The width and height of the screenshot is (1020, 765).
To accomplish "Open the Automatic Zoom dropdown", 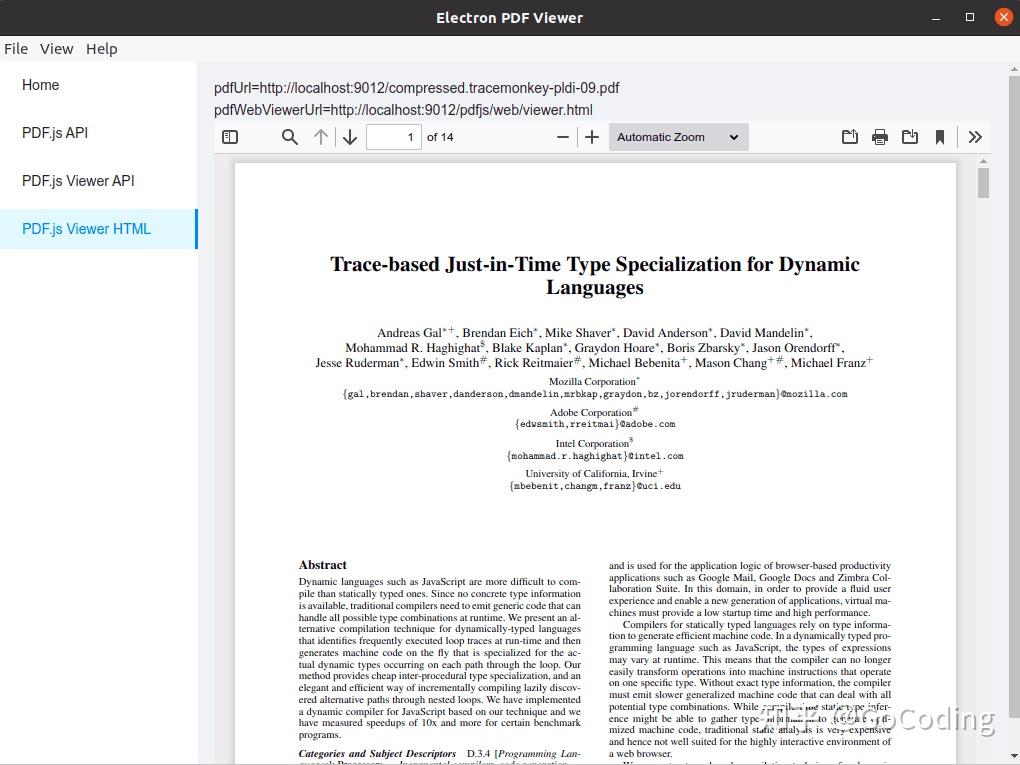I will pyautogui.click(x=678, y=137).
